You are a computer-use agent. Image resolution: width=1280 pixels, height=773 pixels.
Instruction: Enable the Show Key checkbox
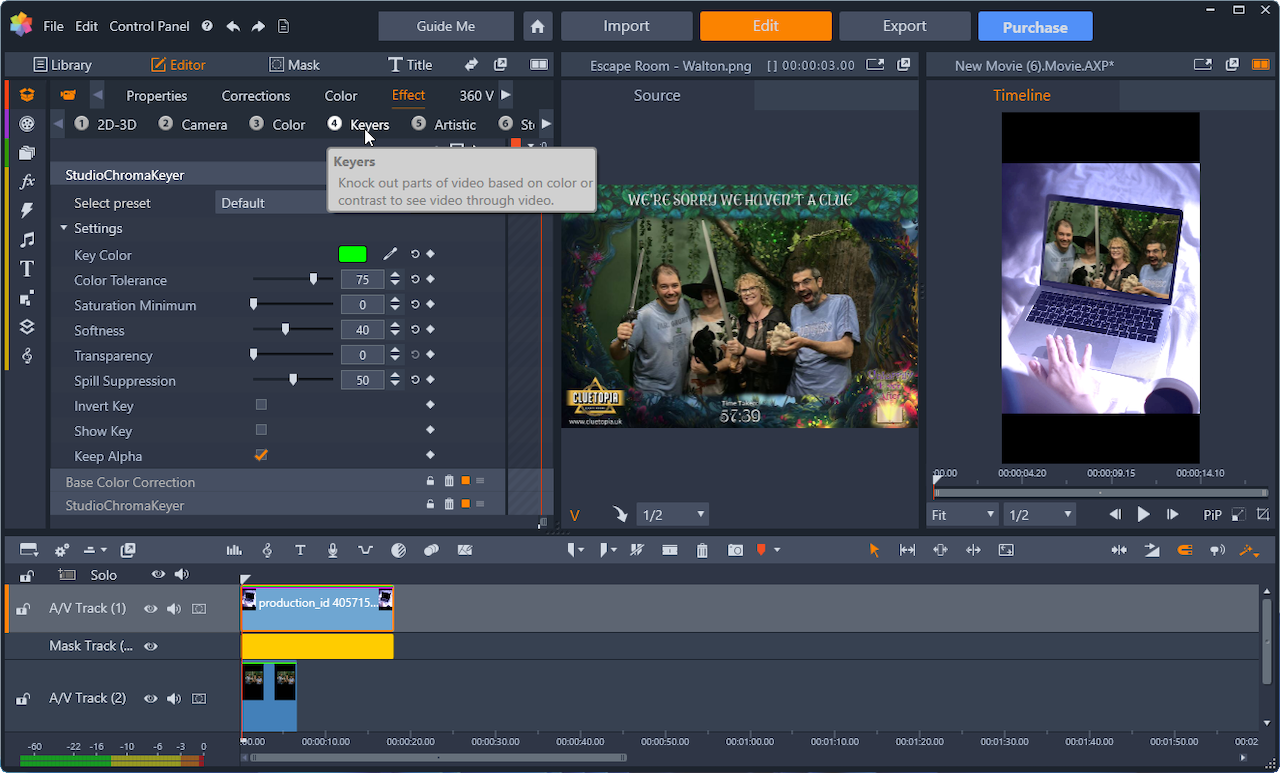pos(261,429)
